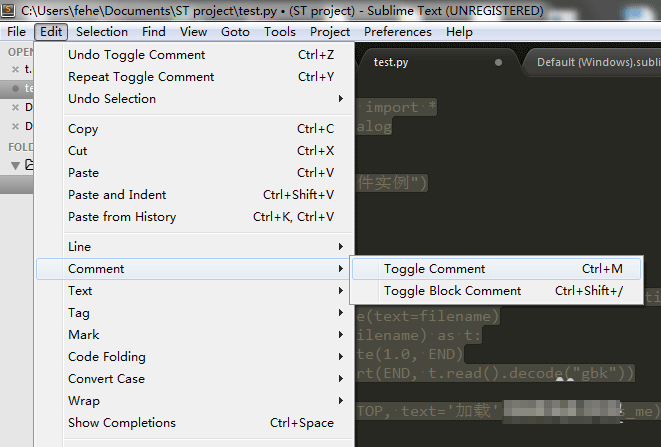Image resolution: width=661 pixels, height=447 pixels.
Task: Expand the Mark submenu
Action: coord(194,334)
